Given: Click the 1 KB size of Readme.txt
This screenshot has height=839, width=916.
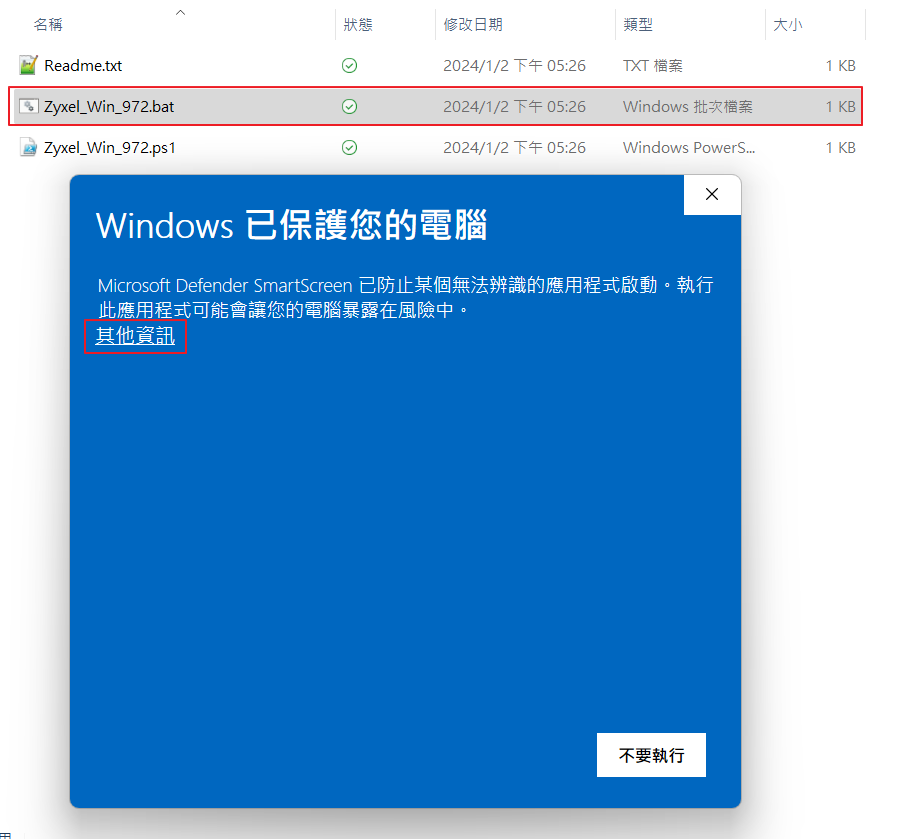Looking at the screenshot, I should (x=840, y=65).
